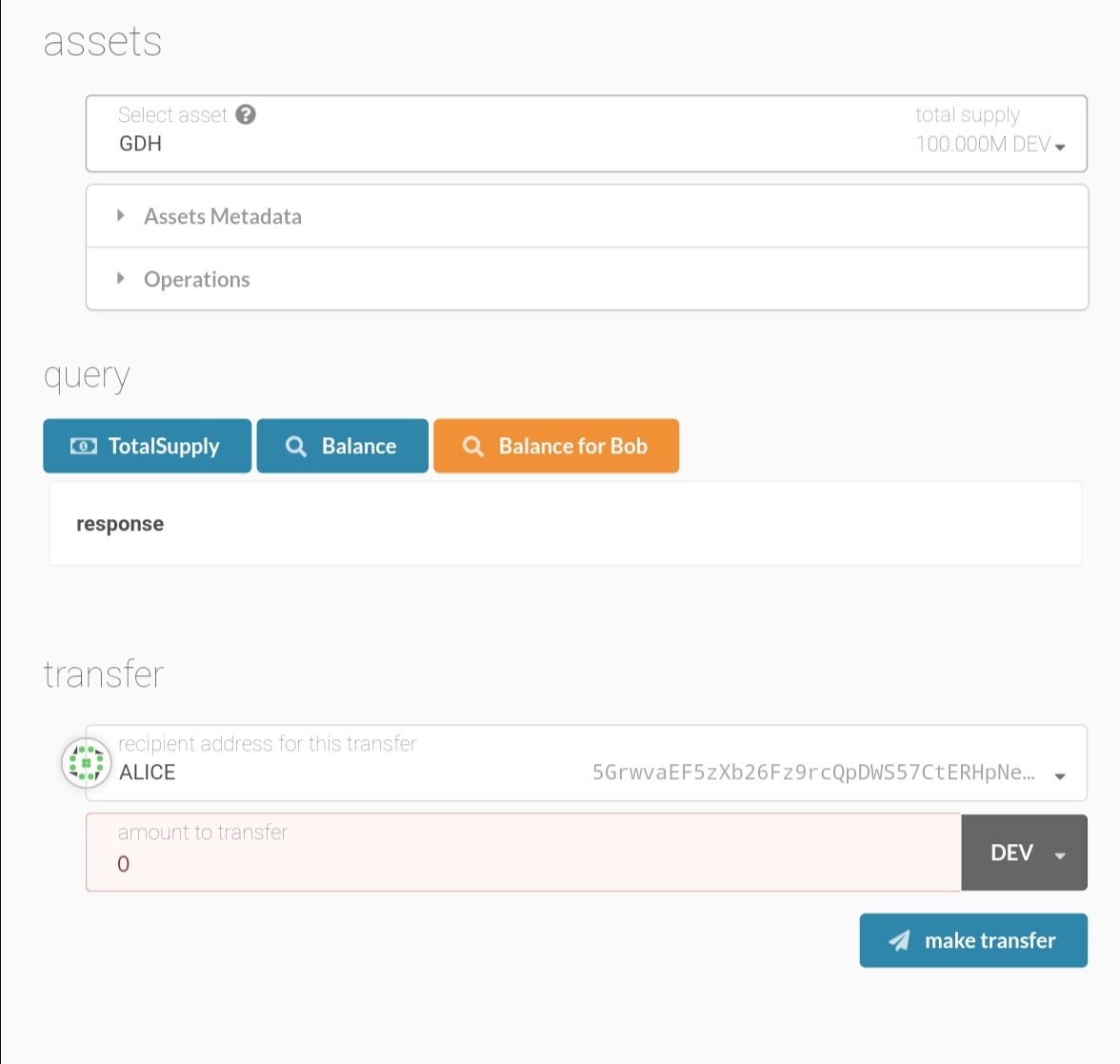Expand the Operations disclosure triangle
Screen dimensions: 1120x1064
coord(121,279)
